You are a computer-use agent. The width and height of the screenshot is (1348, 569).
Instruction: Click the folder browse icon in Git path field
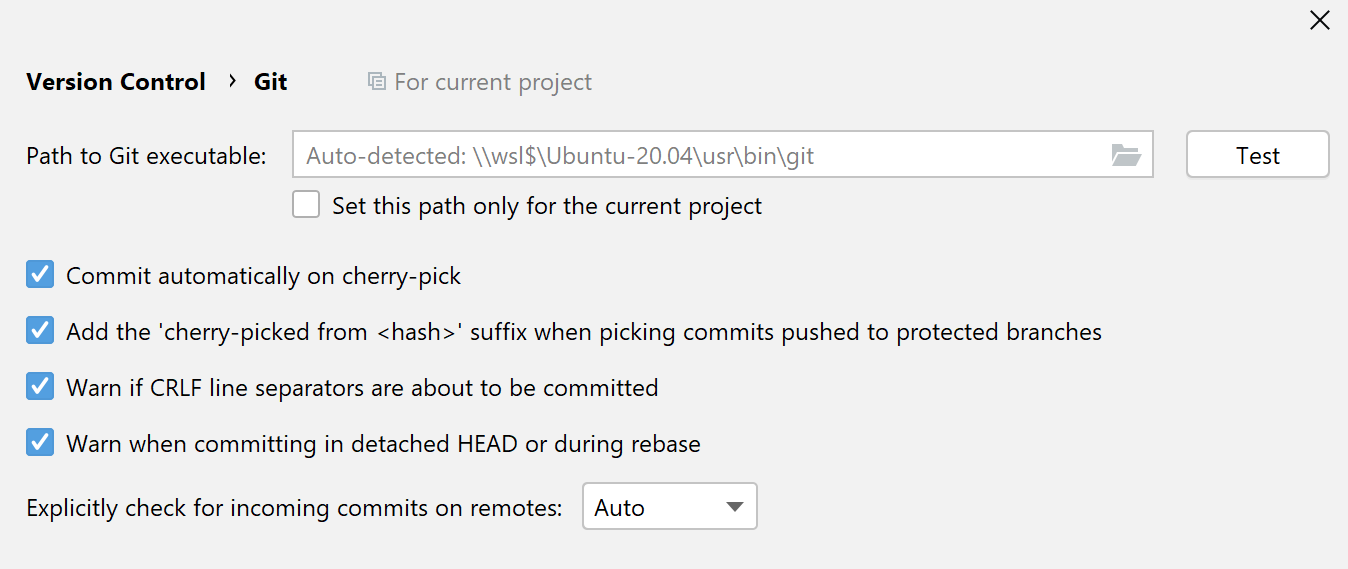coord(1126,155)
